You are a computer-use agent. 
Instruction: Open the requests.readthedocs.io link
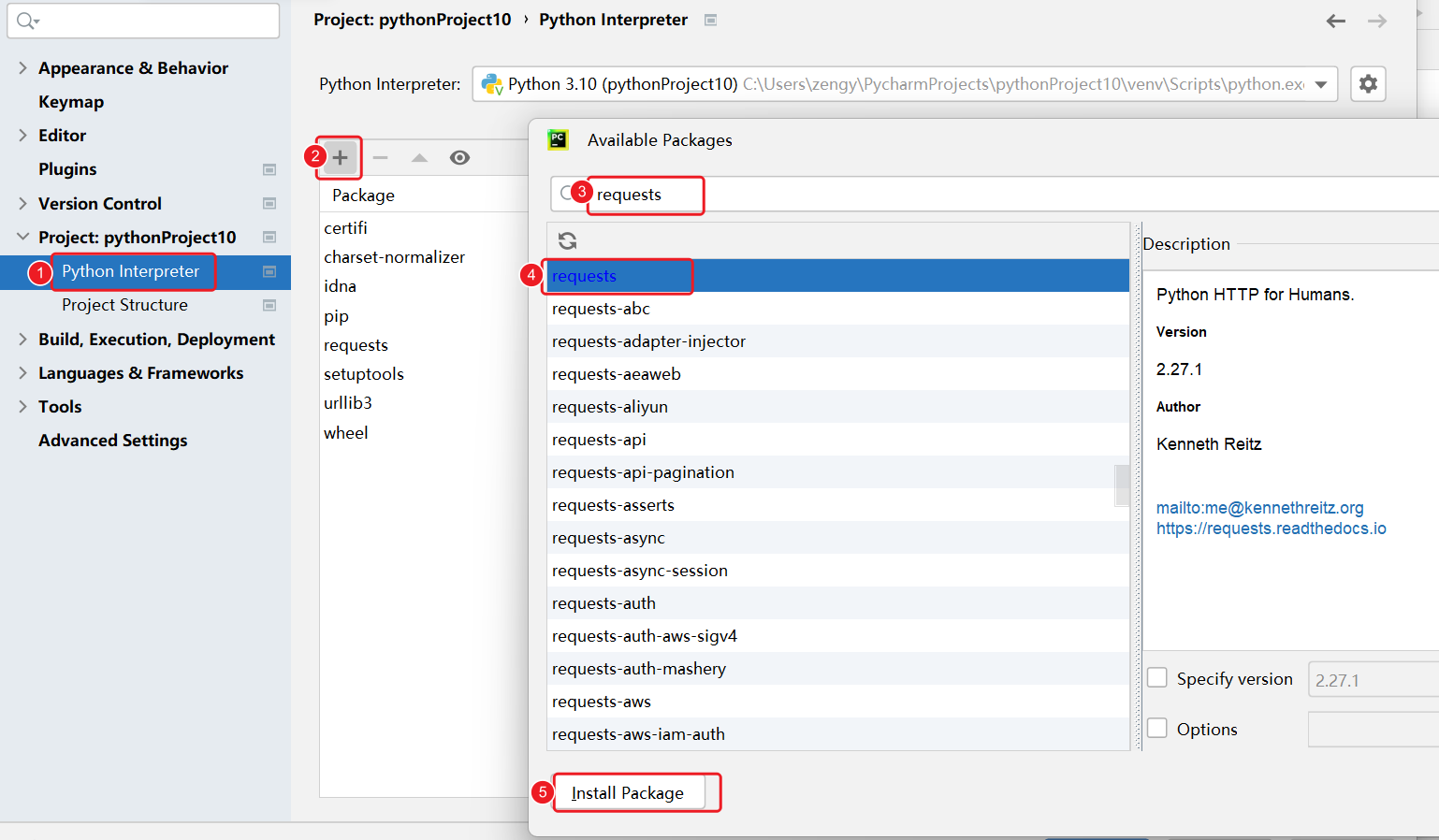[x=1271, y=529]
